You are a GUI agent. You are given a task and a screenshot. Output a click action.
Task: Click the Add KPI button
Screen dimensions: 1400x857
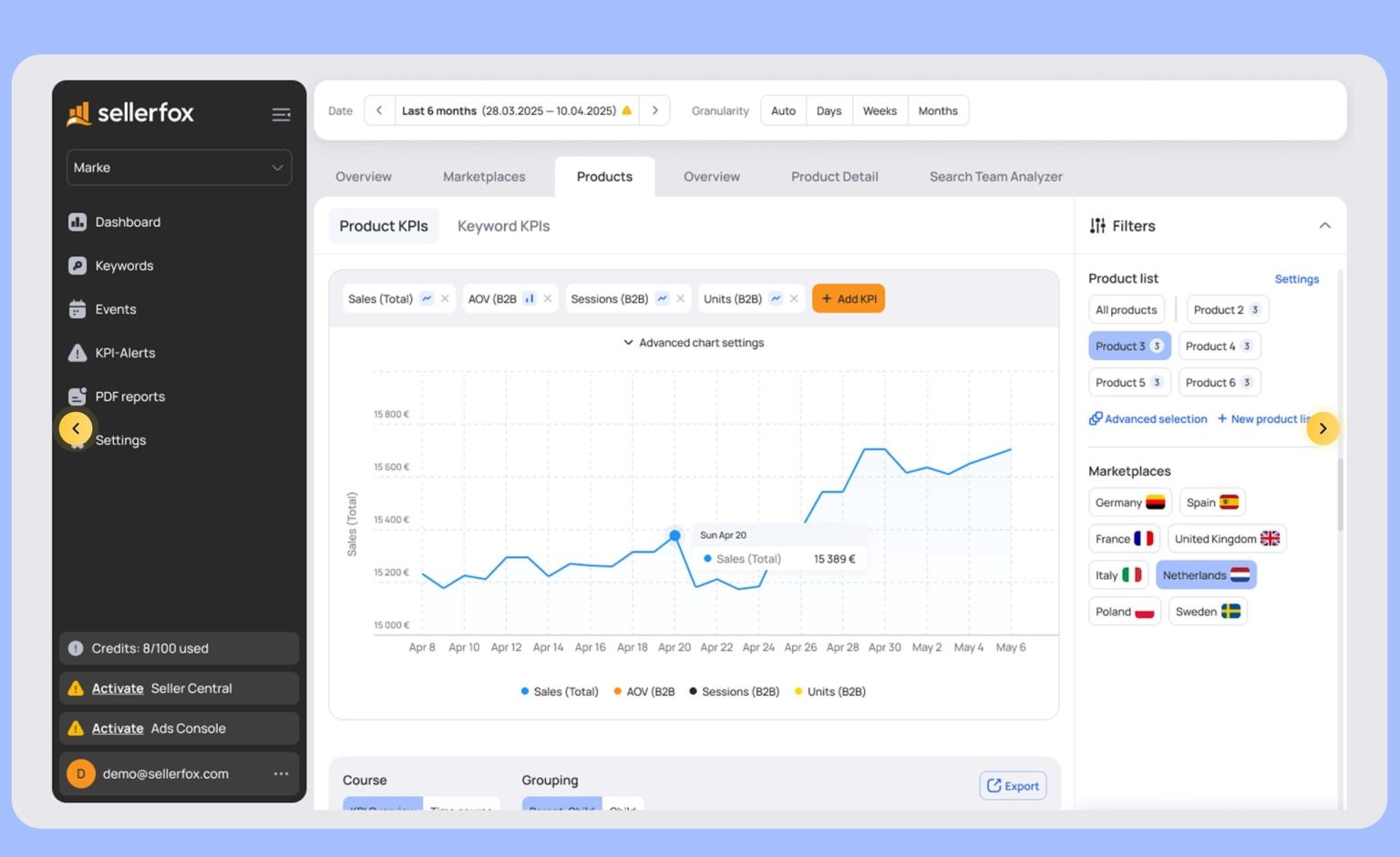(x=849, y=298)
